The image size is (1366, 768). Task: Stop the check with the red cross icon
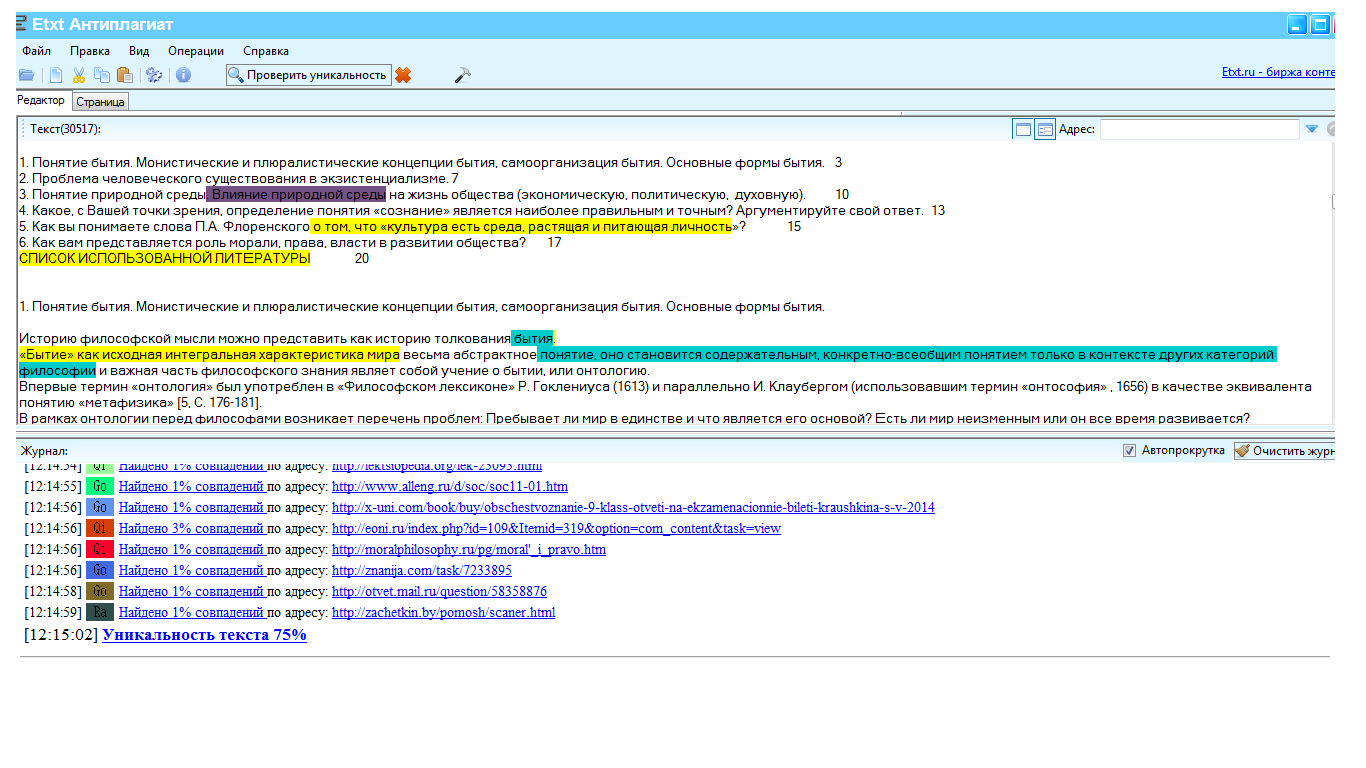403,75
